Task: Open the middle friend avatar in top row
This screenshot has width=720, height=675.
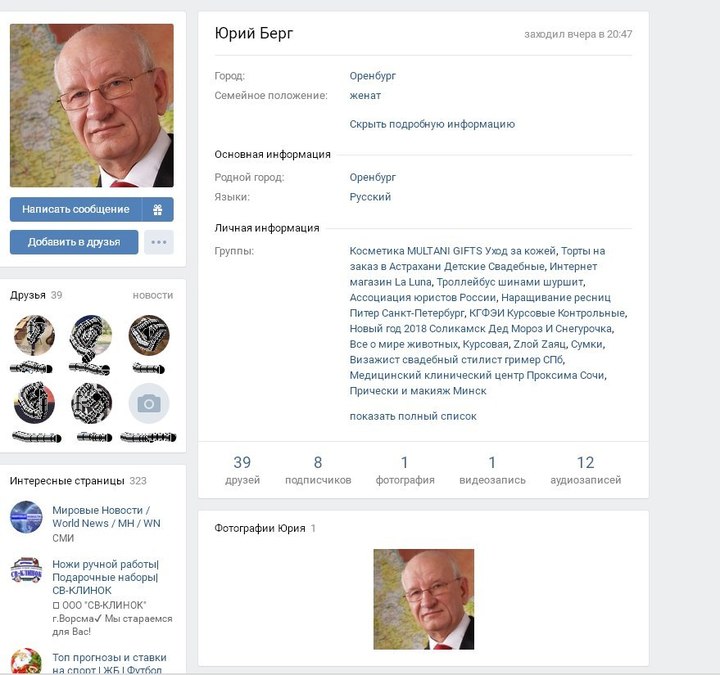Action: (91, 335)
